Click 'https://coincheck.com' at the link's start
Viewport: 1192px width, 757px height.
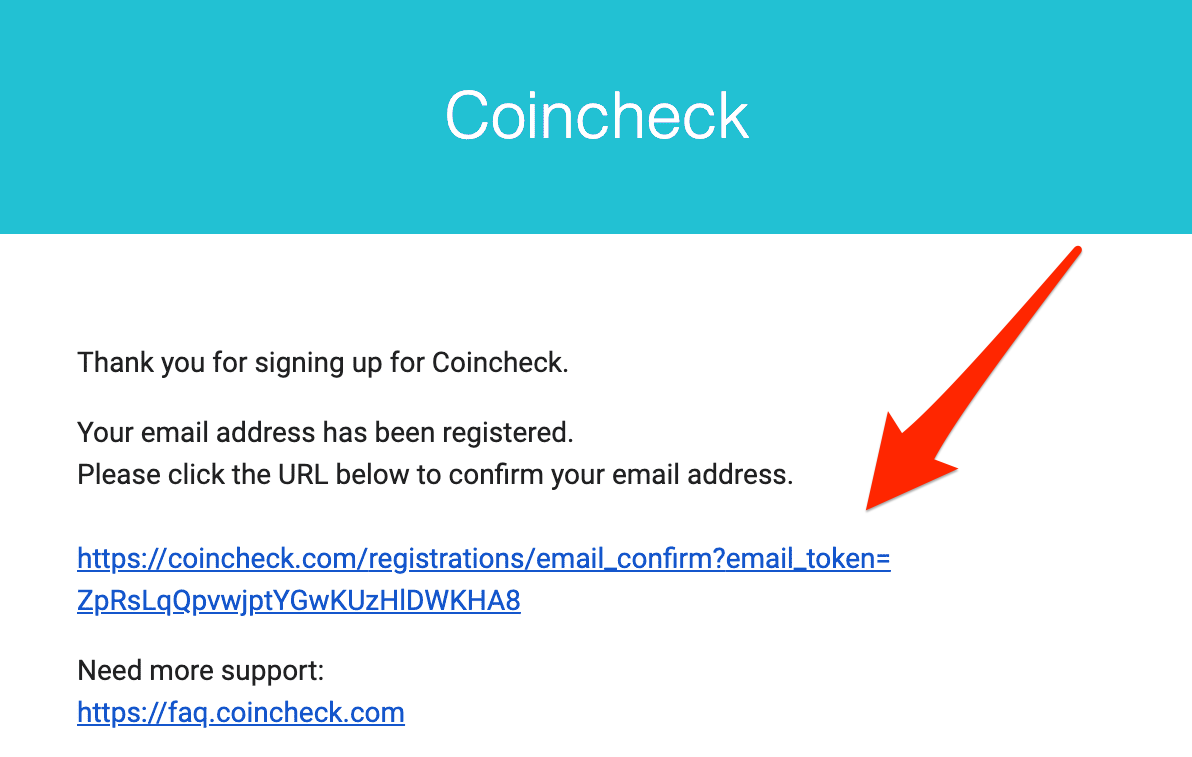(x=219, y=559)
